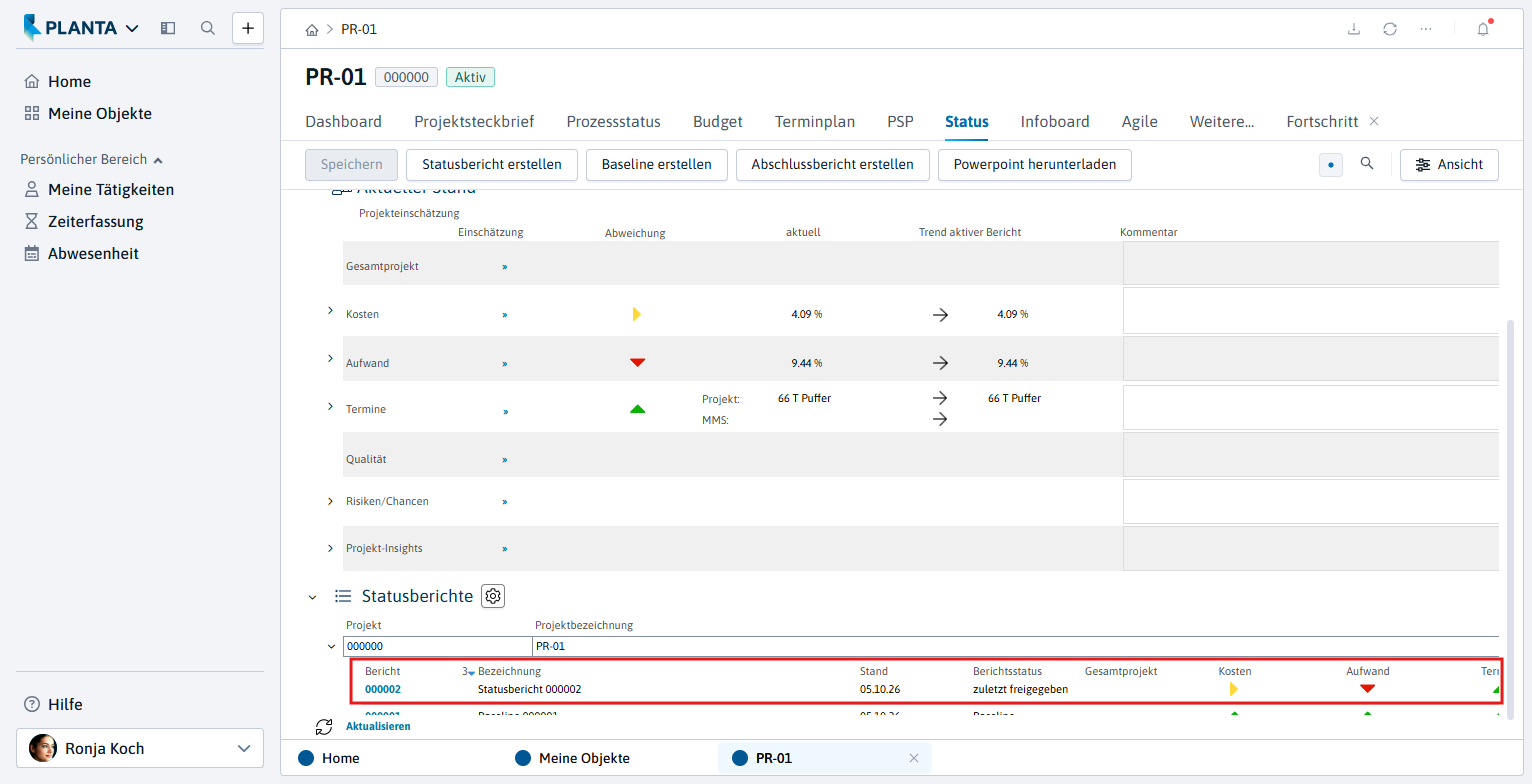Open the Projektsteckbrief tab
This screenshot has height=784, width=1532.
(x=474, y=121)
